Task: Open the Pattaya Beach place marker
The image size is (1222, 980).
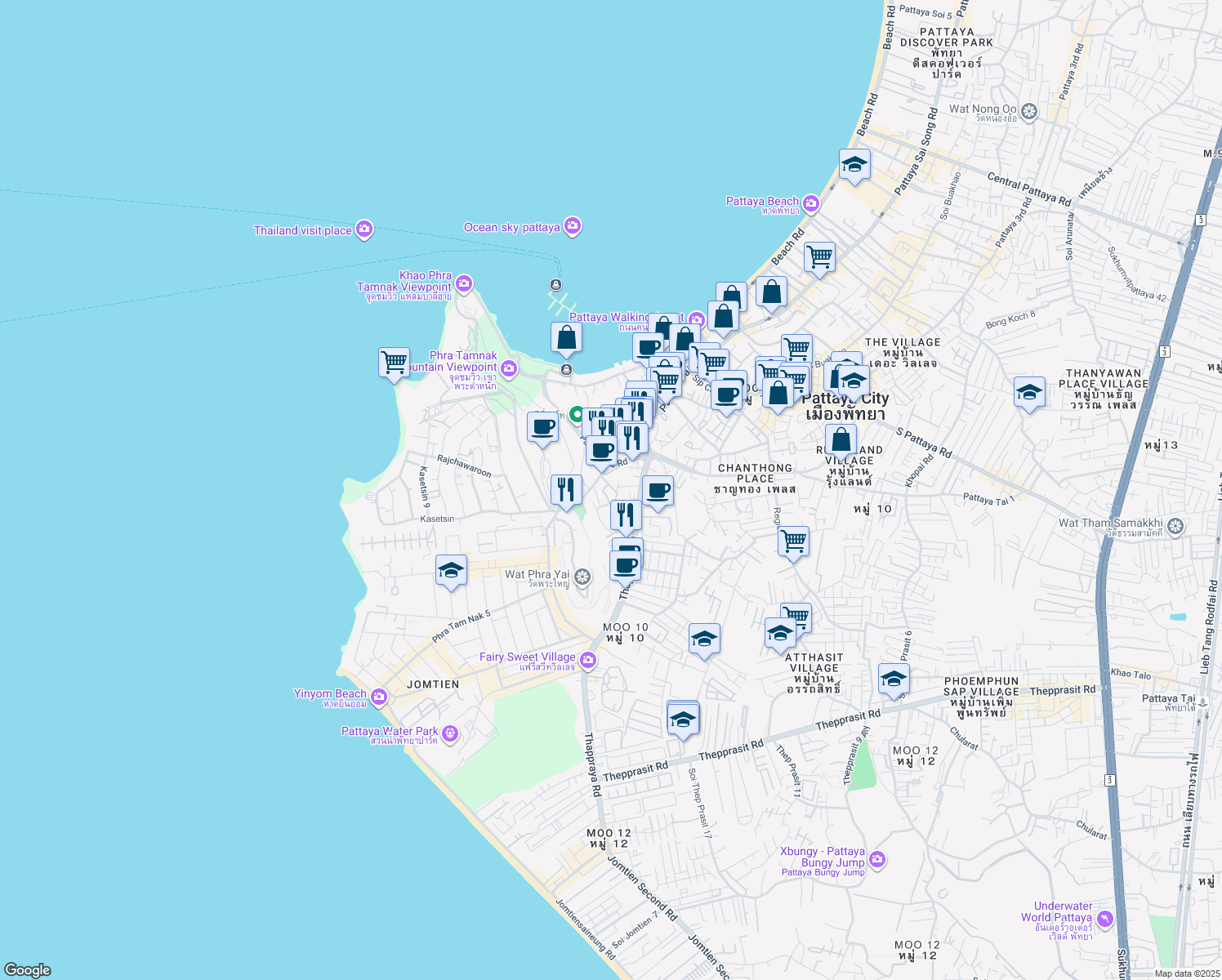Action: point(810,203)
